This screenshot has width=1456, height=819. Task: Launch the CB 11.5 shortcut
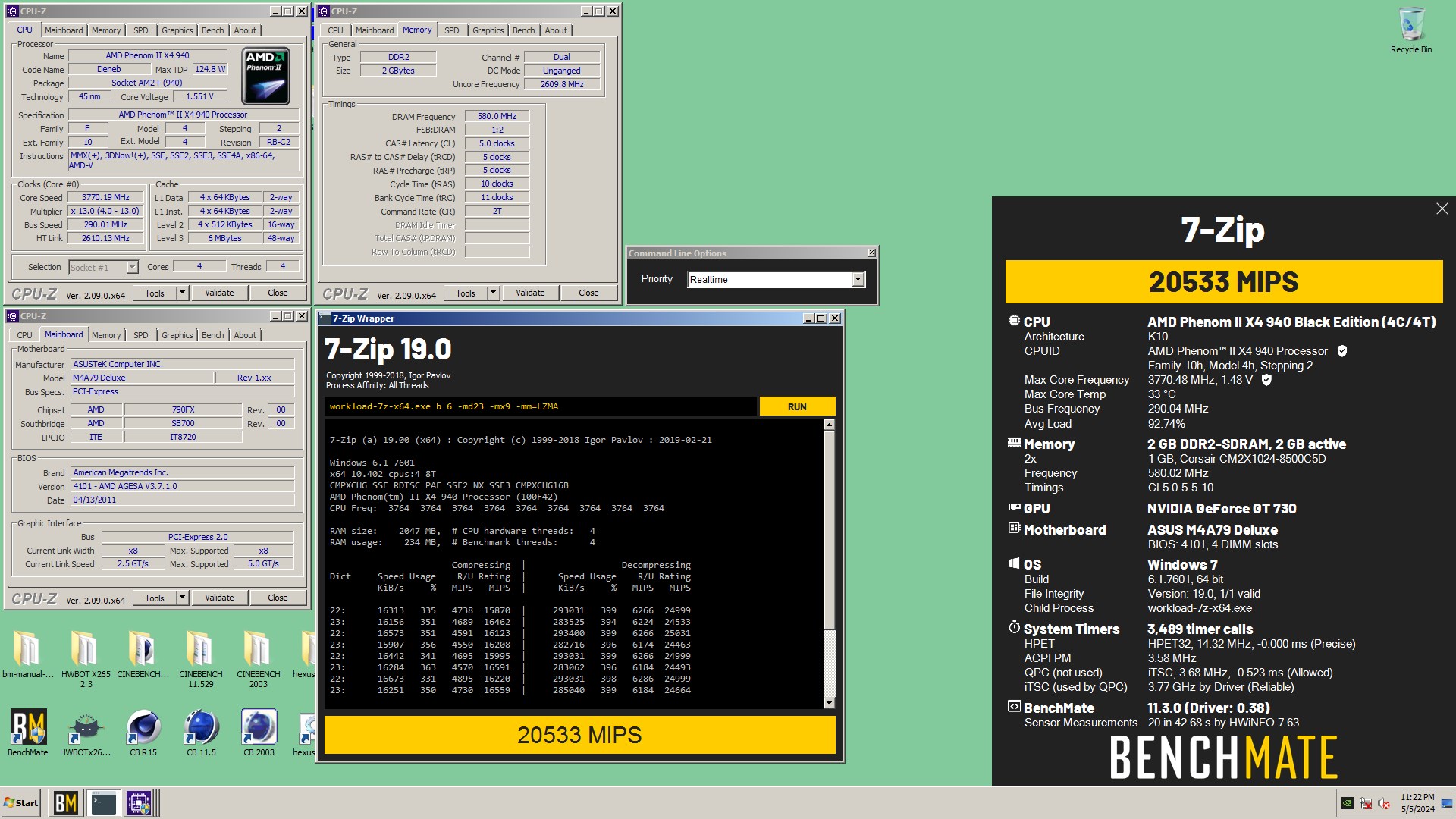coord(201,733)
